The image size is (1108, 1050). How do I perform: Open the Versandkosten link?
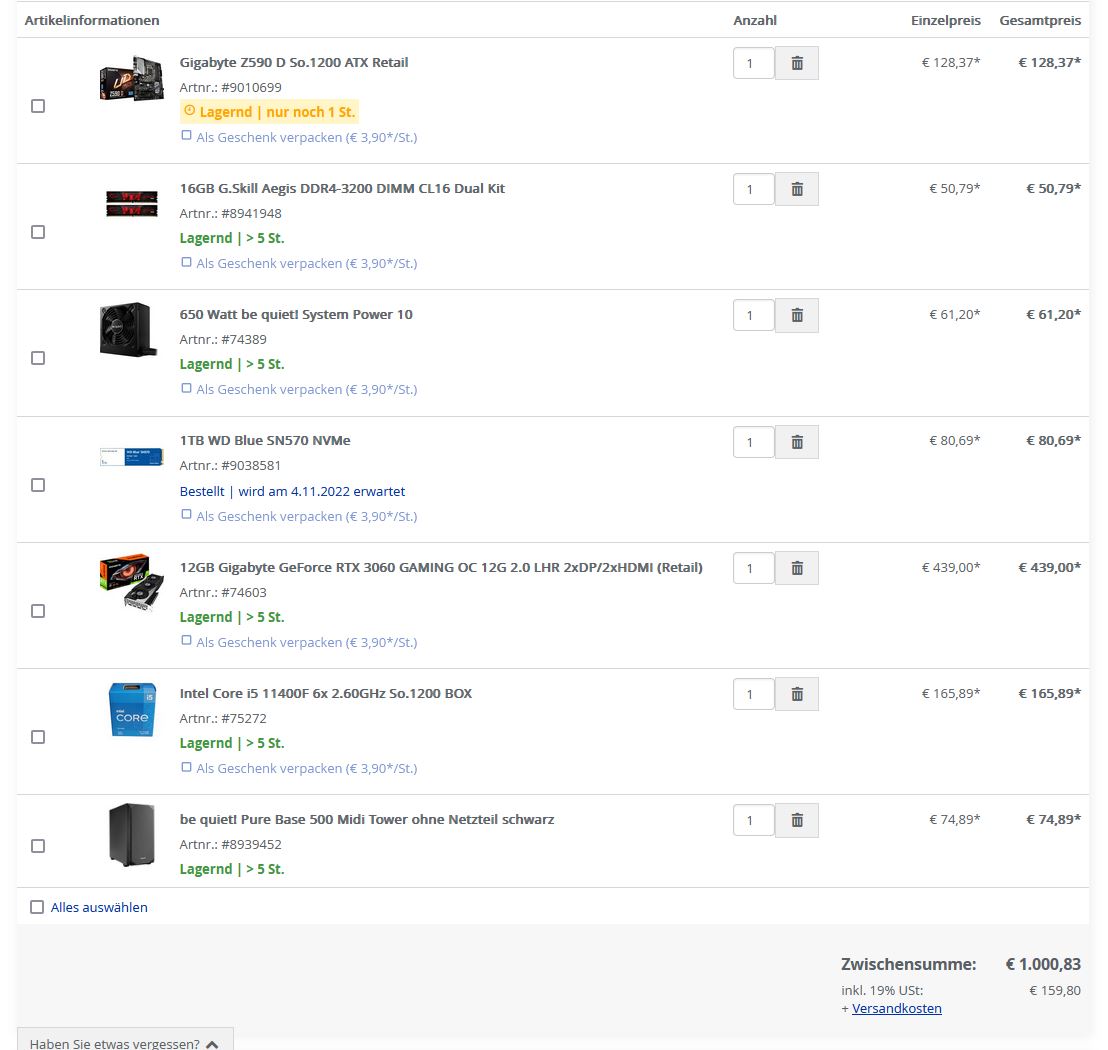[x=896, y=1008]
